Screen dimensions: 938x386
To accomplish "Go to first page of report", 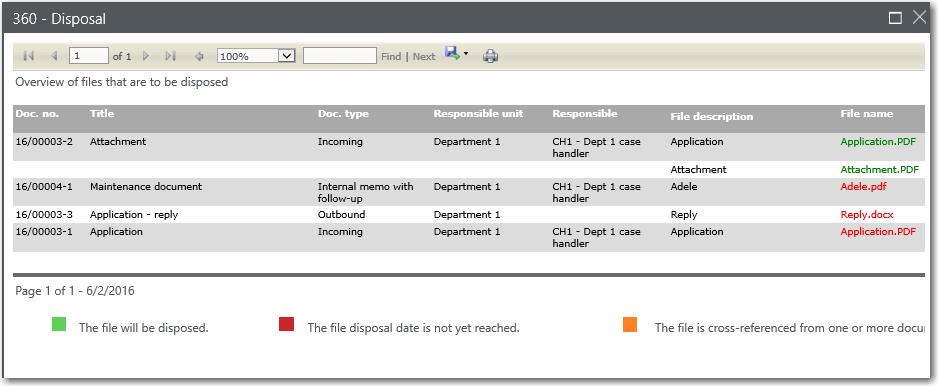I will click(x=28, y=56).
